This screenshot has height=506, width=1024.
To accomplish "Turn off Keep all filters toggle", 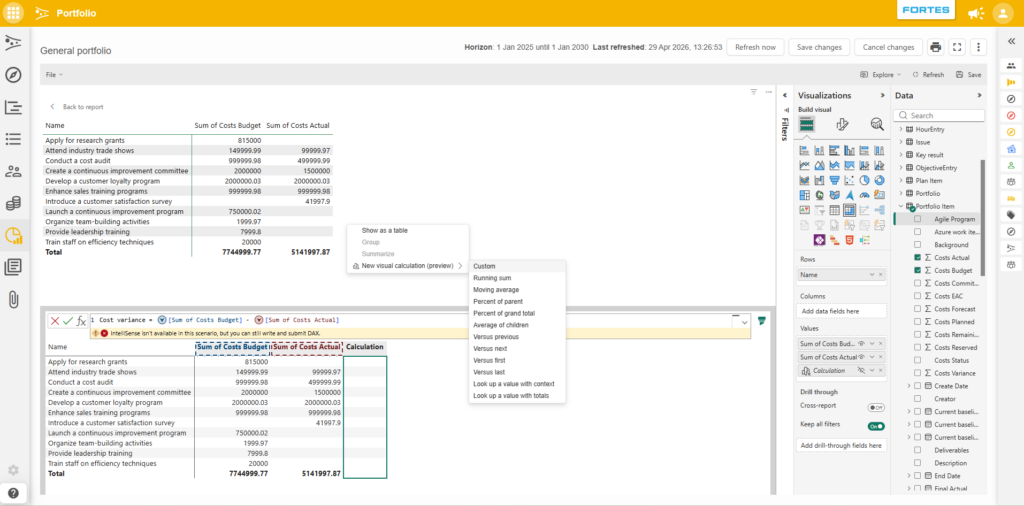I will [x=876, y=426].
